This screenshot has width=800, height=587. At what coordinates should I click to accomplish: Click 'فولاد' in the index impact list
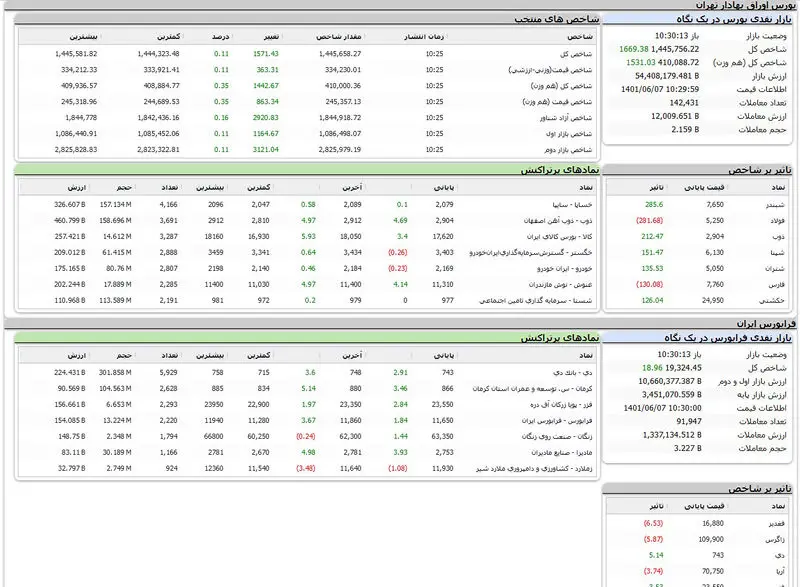pos(778,220)
